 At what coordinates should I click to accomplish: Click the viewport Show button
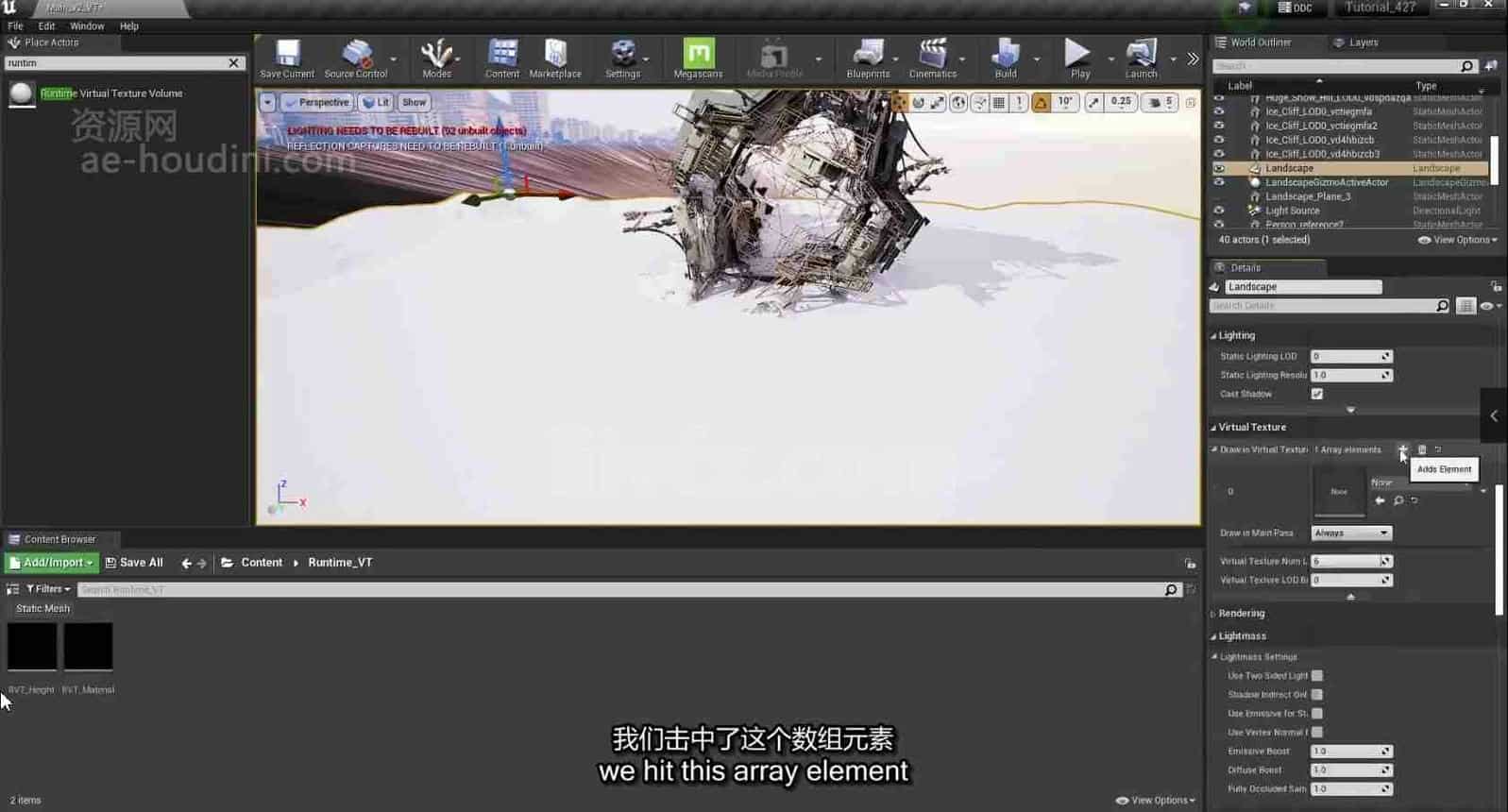click(x=414, y=102)
